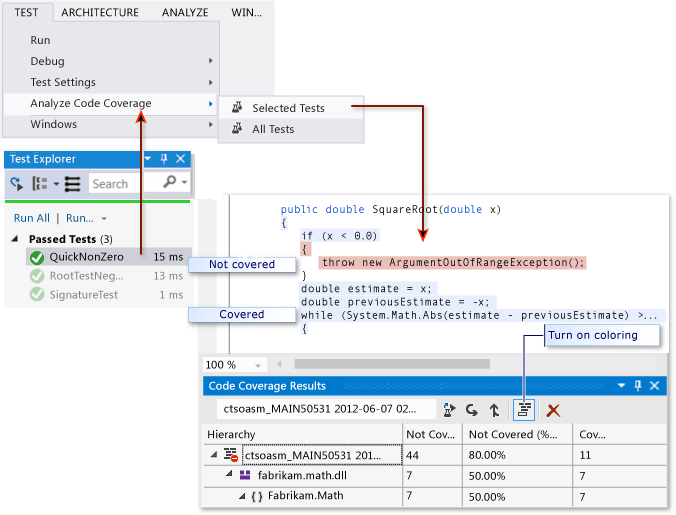The height and width of the screenshot is (515, 676).
Task: Choose Selected Tests from the submenu
Action: 288,108
